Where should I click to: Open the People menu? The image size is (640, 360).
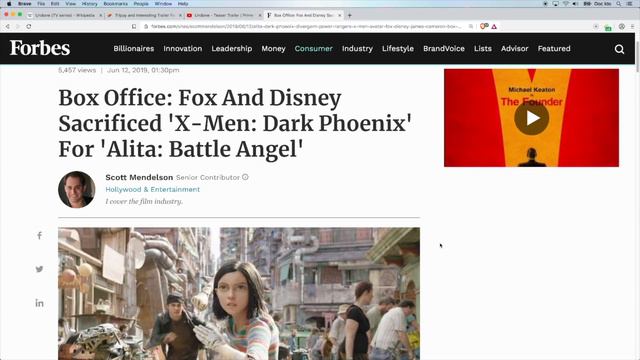tap(141, 4)
